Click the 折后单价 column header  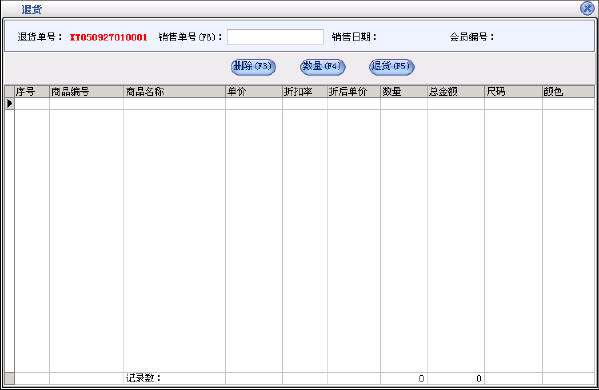[354, 92]
